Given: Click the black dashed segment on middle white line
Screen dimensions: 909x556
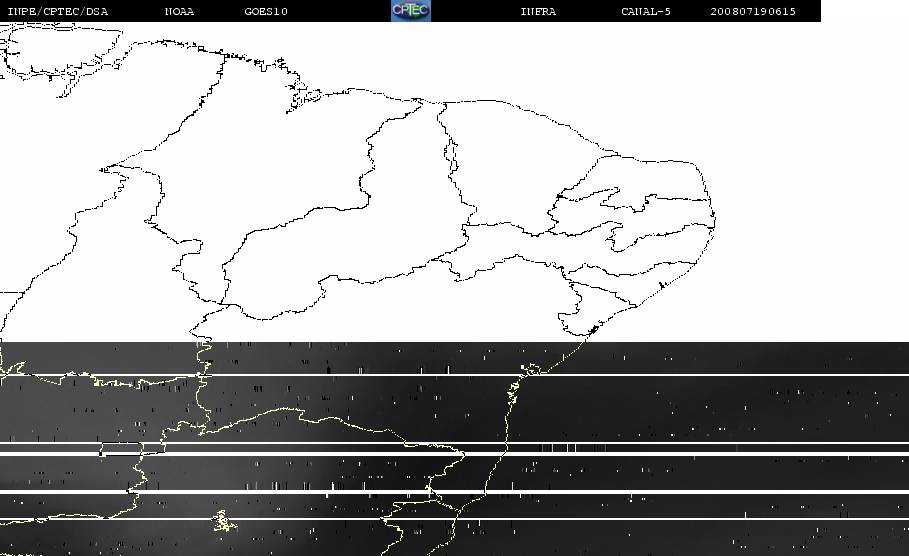Looking at the screenshot, I should 560,447.
